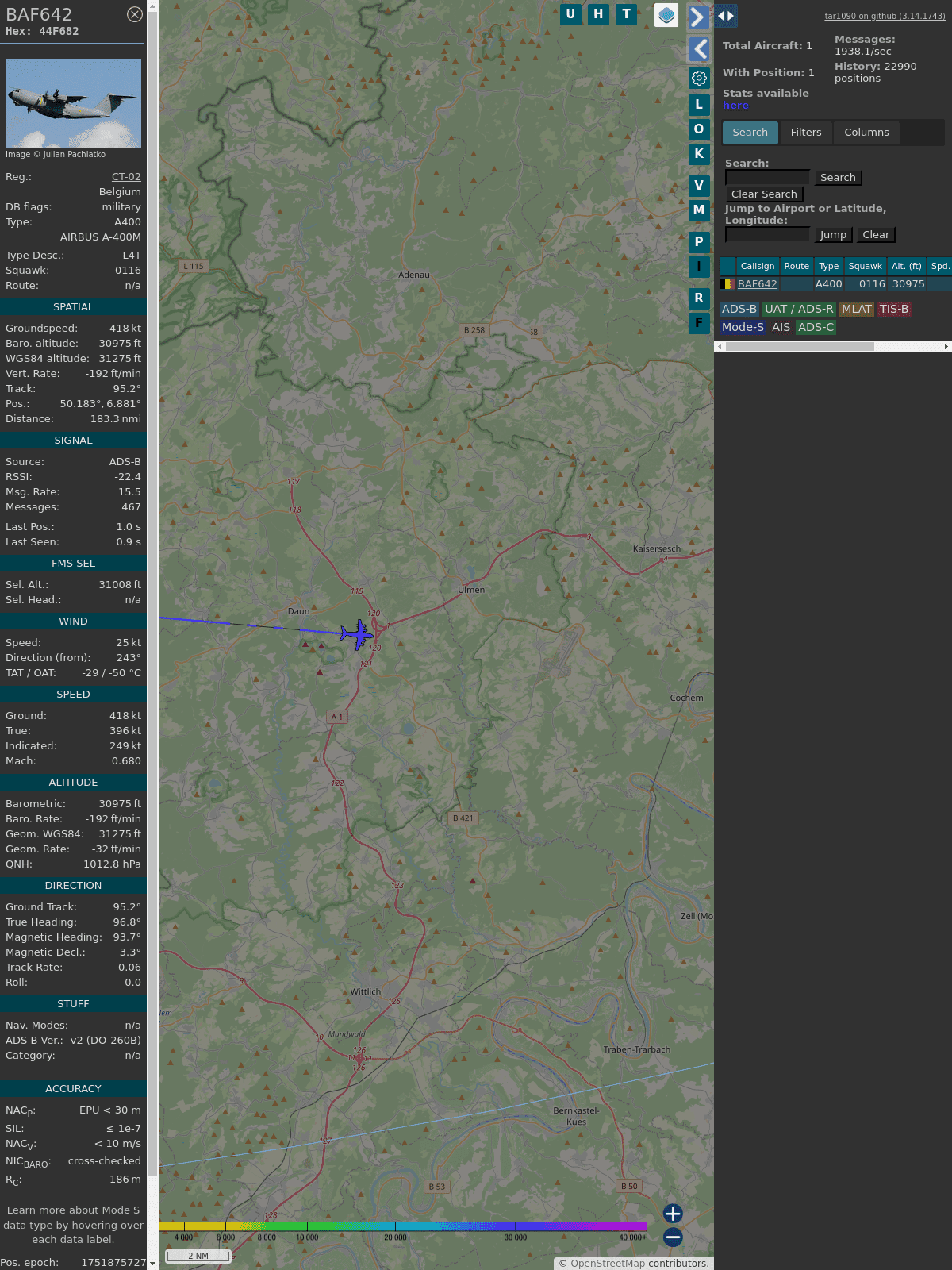This screenshot has width=952, height=1270.
Task: Toggle the L labels map button
Action: (x=698, y=105)
